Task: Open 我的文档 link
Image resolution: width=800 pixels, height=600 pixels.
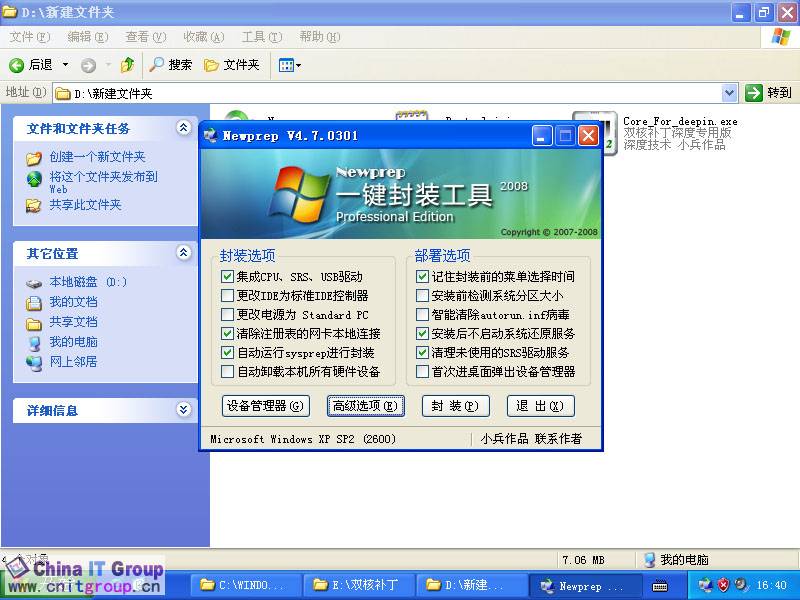Action: pyautogui.click(x=73, y=302)
